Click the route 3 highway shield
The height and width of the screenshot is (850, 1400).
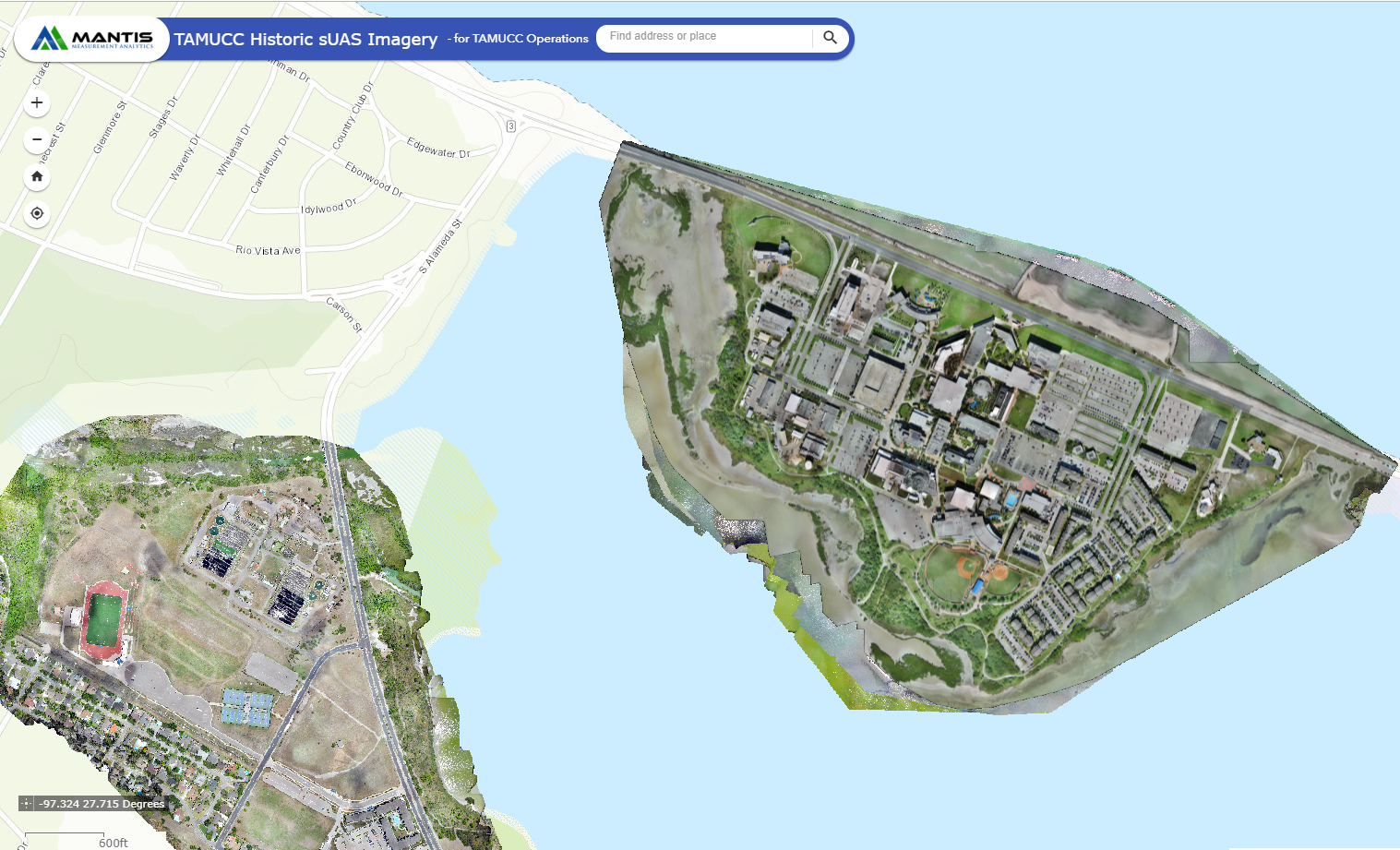point(510,126)
